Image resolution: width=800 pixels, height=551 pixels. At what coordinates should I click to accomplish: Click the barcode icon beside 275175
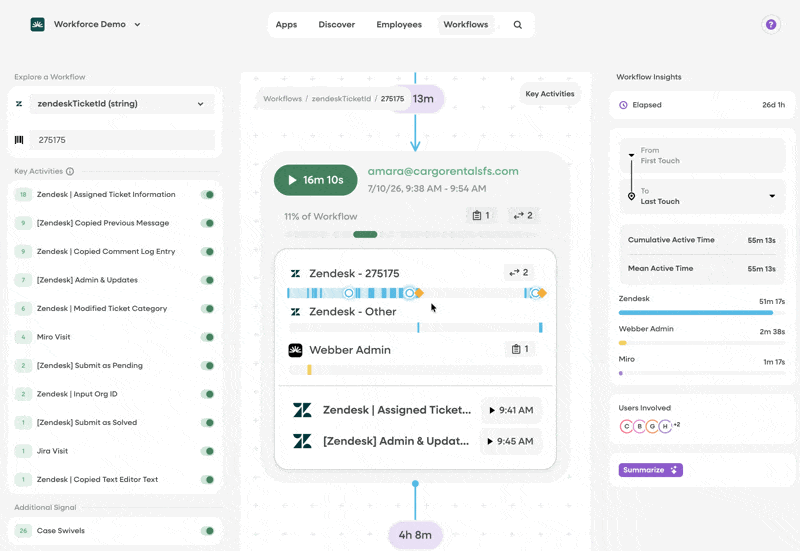(19, 140)
